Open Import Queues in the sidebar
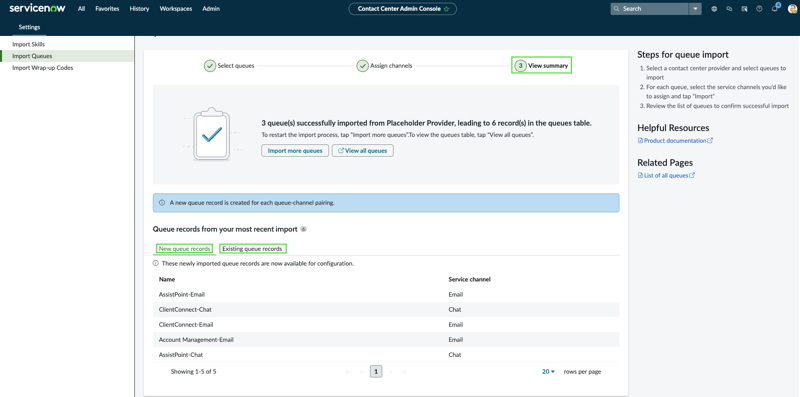 tap(67, 56)
